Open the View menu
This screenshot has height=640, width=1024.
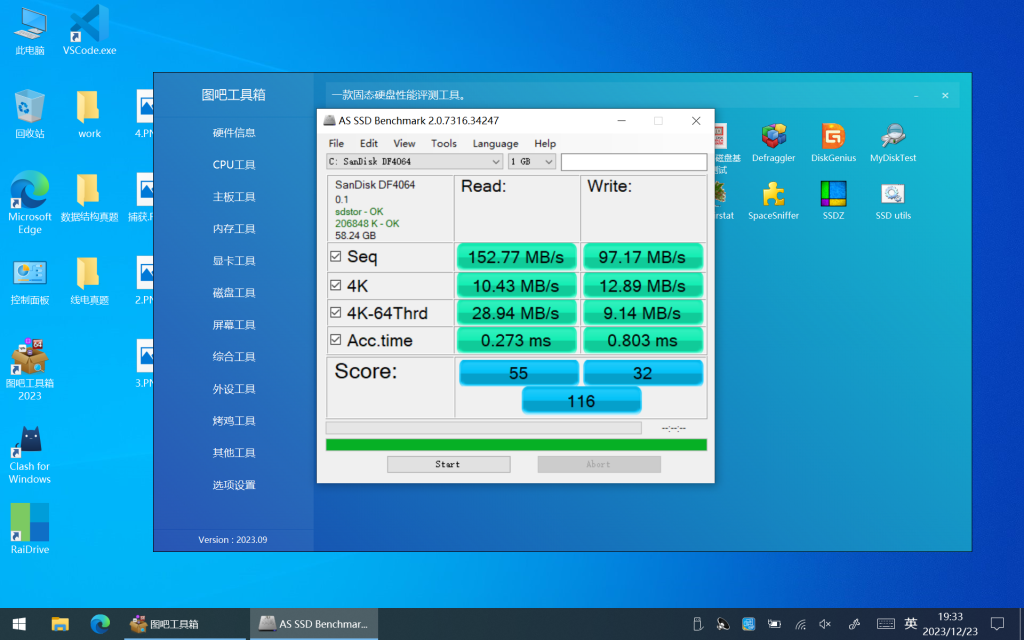[404, 144]
